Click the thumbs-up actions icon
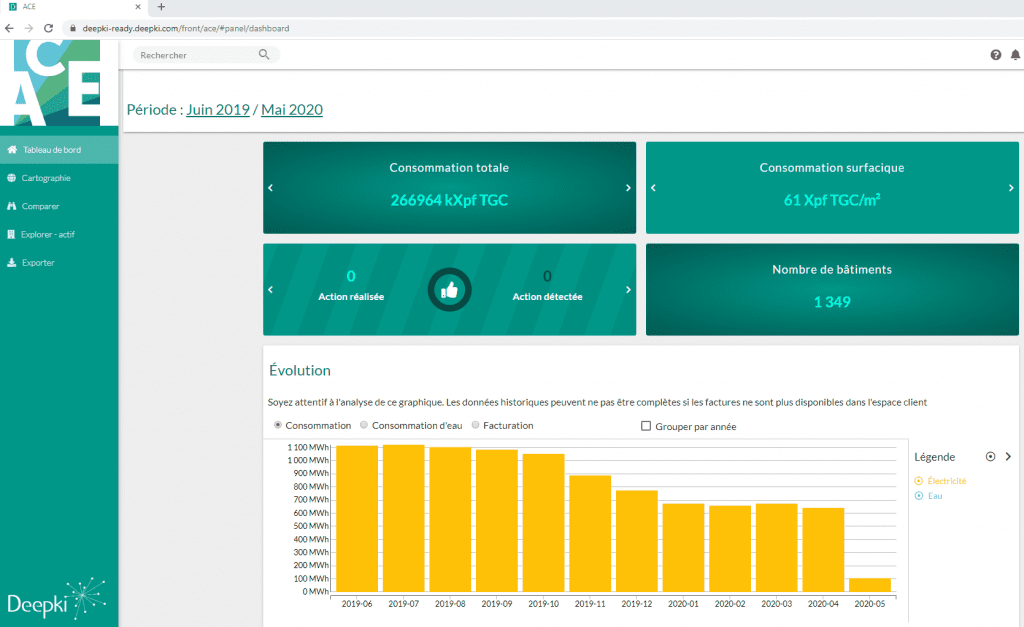This screenshot has width=1024, height=627. [x=449, y=290]
